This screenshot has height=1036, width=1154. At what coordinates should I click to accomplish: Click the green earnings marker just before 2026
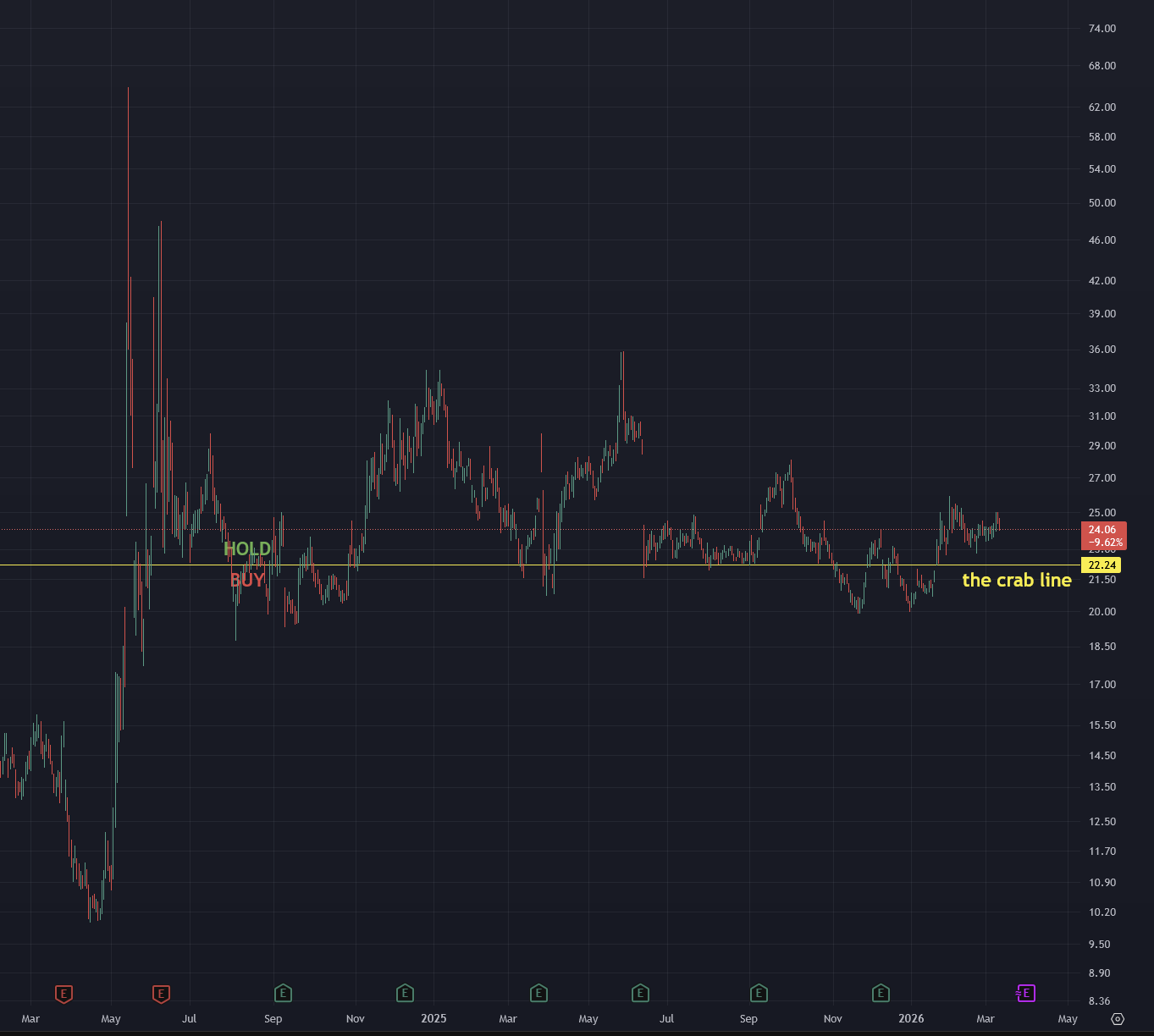tap(881, 993)
